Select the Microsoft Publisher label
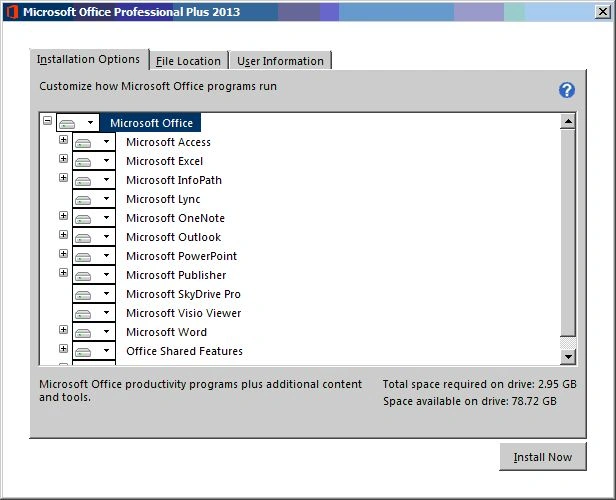The height and width of the screenshot is (500, 616). (x=176, y=275)
